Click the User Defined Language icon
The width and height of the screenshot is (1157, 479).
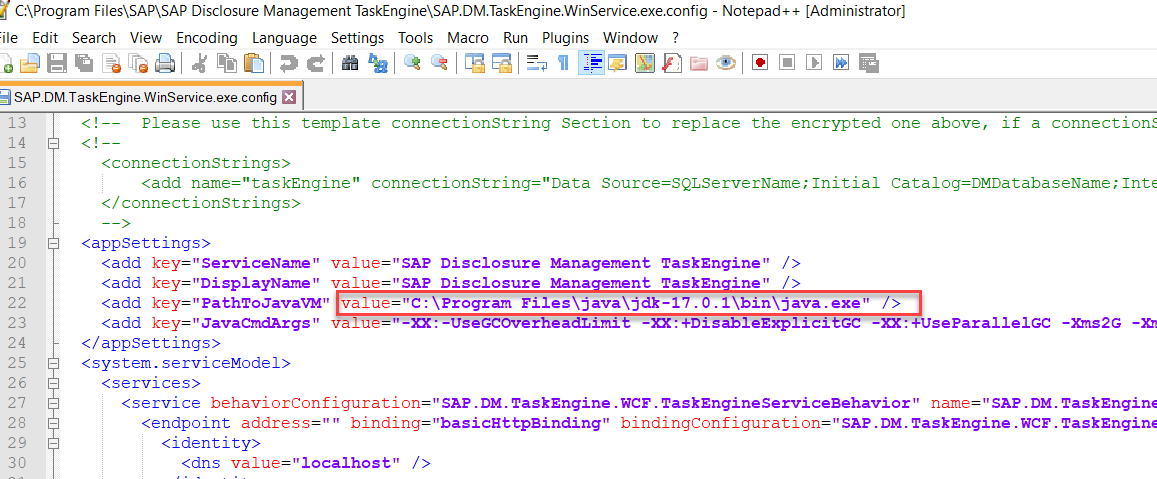pyautogui.click(x=617, y=63)
